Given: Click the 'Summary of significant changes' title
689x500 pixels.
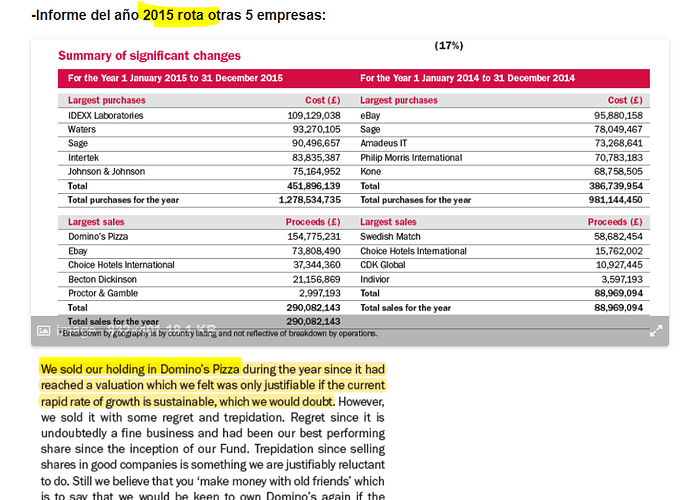Looking at the screenshot, I should point(149,56).
